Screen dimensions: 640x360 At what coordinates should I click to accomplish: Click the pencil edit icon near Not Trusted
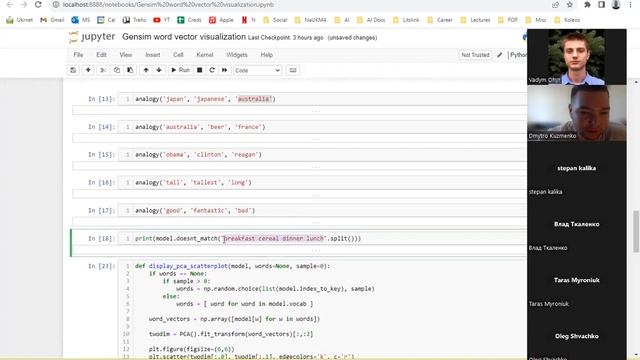pyautogui.click(x=500, y=55)
